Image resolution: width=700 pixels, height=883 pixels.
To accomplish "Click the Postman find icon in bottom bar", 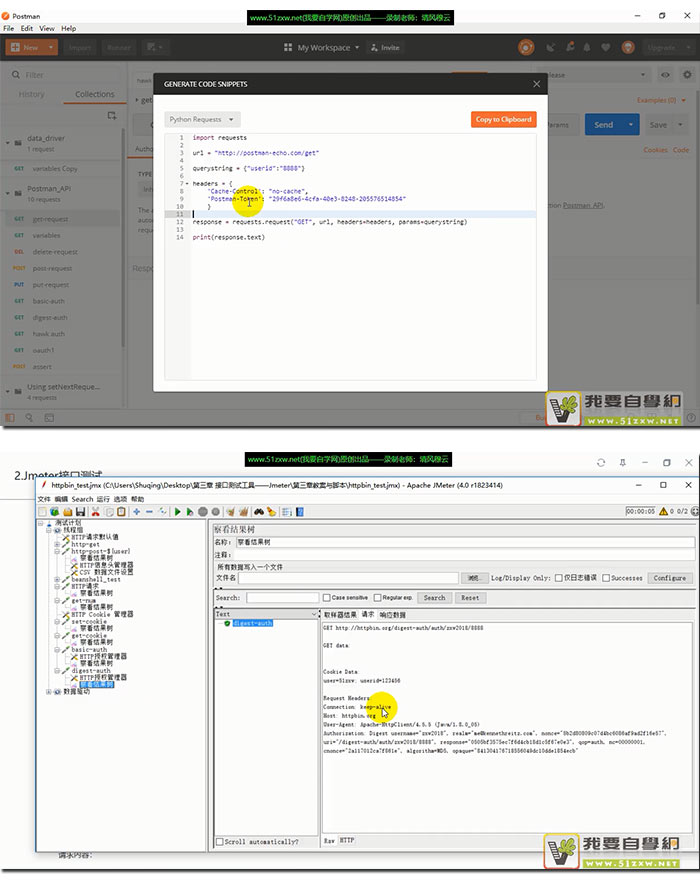I will coord(29,417).
